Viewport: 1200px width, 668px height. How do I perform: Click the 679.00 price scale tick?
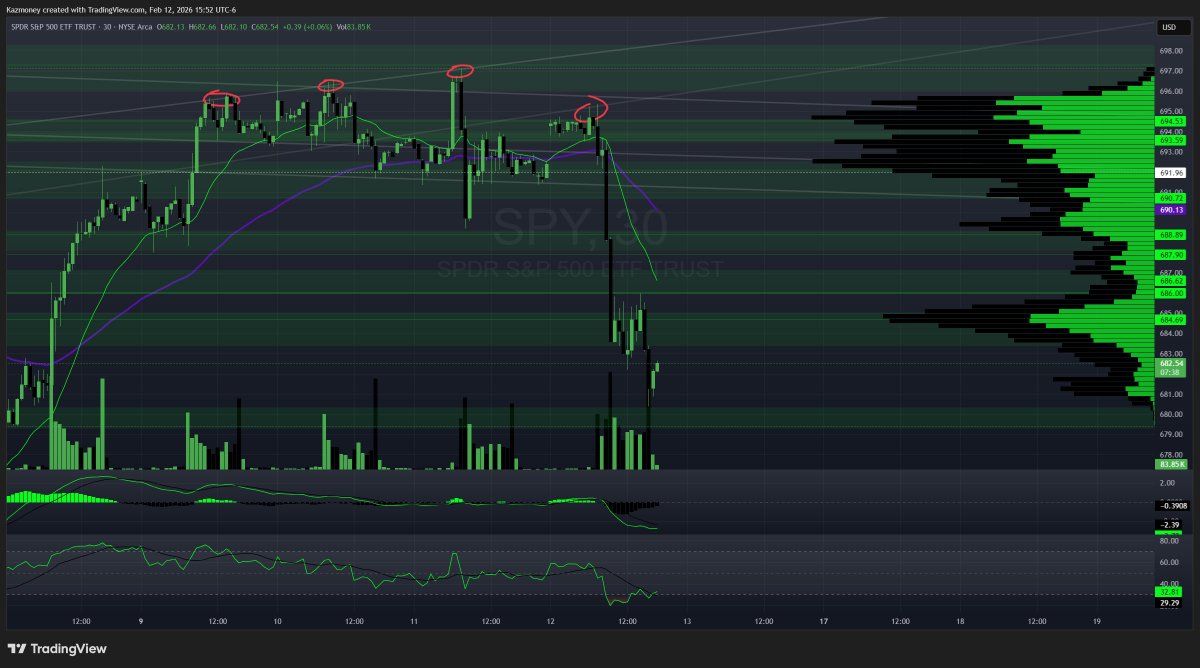[x=1171, y=434]
